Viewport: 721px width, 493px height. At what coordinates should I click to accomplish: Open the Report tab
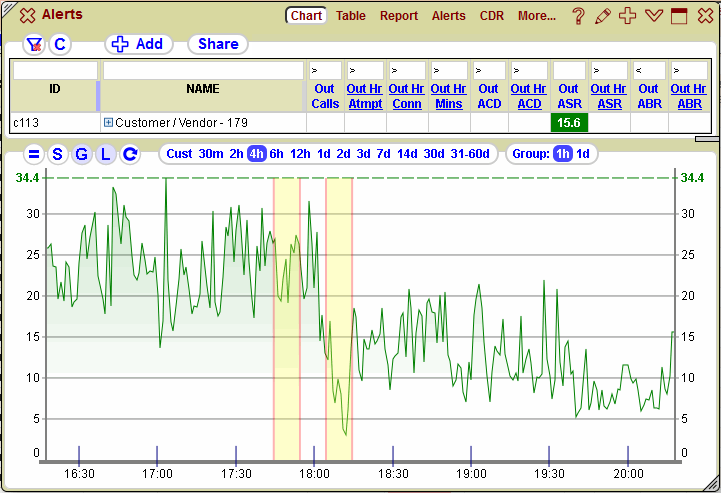[399, 16]
